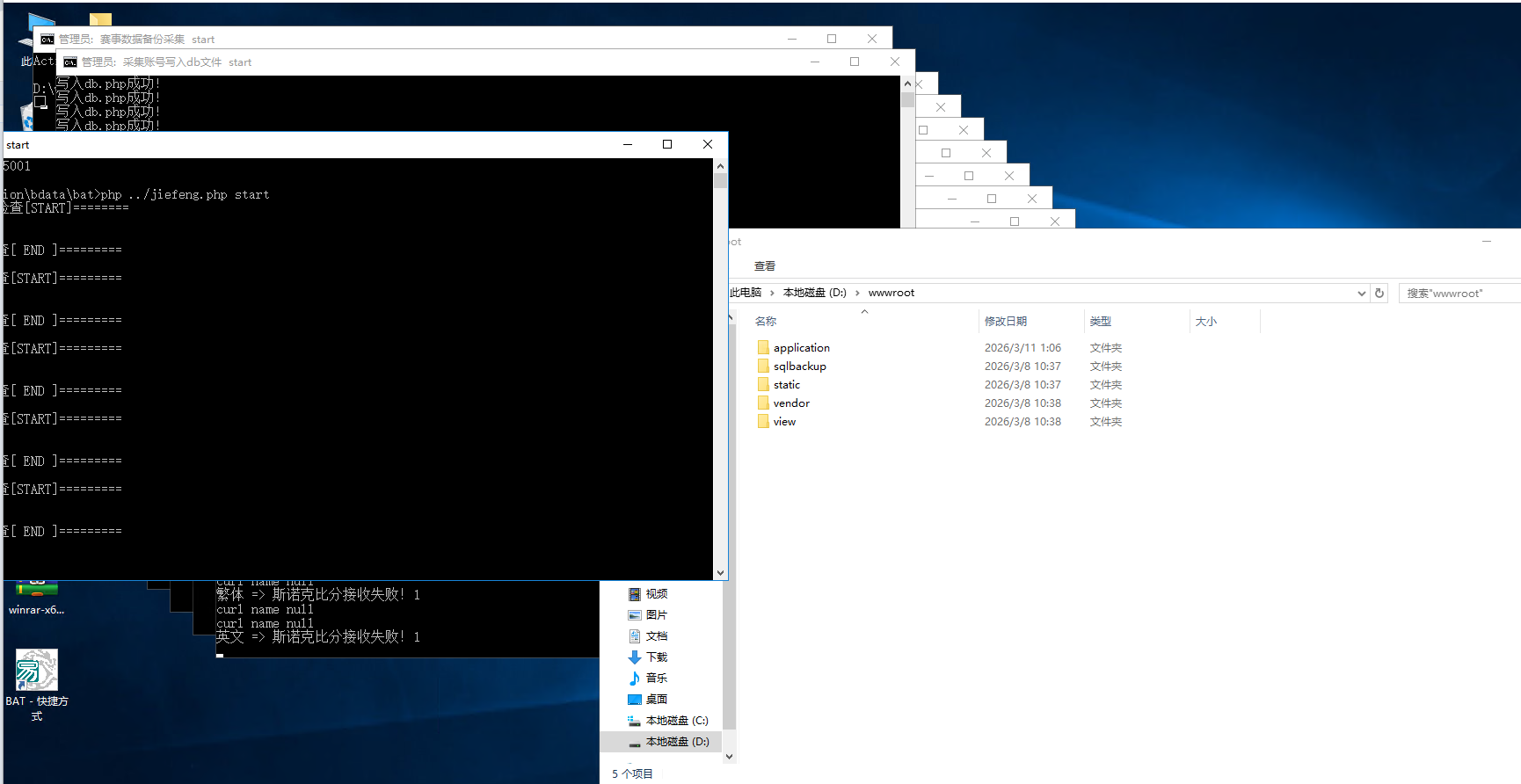Click the refresh button beside address bar
1521x784 pixels.
(1379, 294)
